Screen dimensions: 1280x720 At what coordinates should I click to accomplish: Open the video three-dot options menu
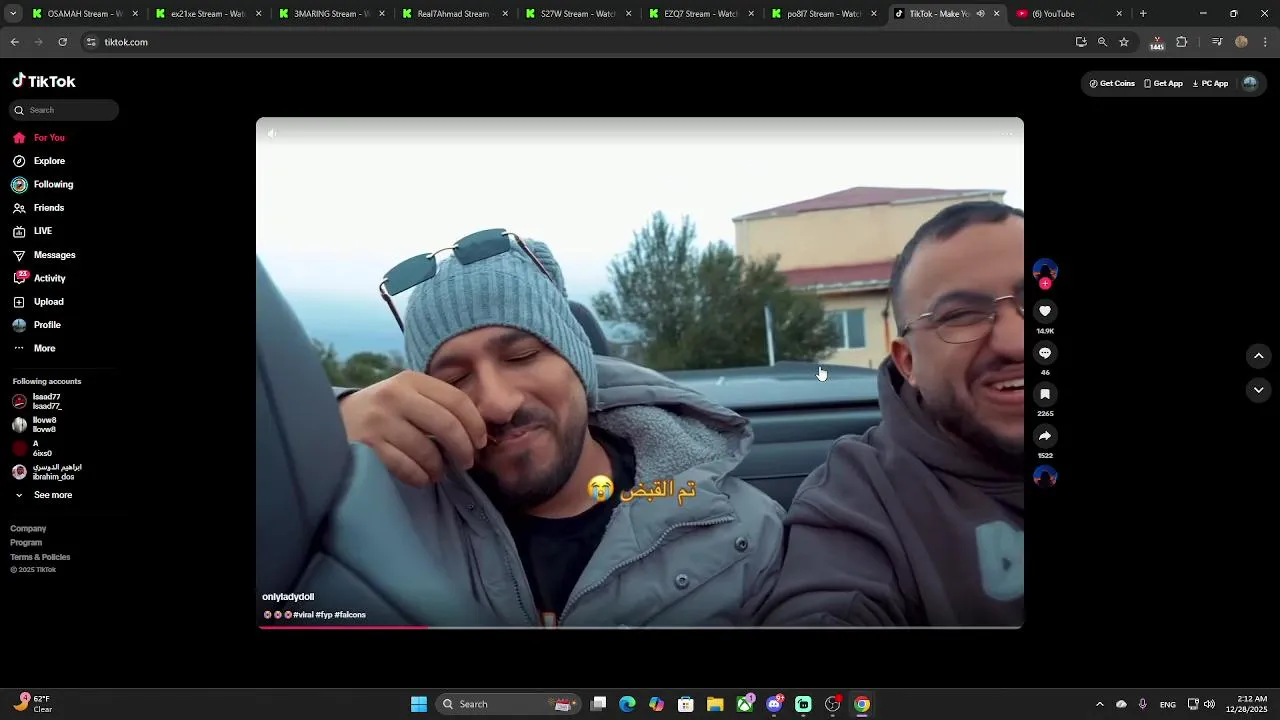tap(1007, 134)
